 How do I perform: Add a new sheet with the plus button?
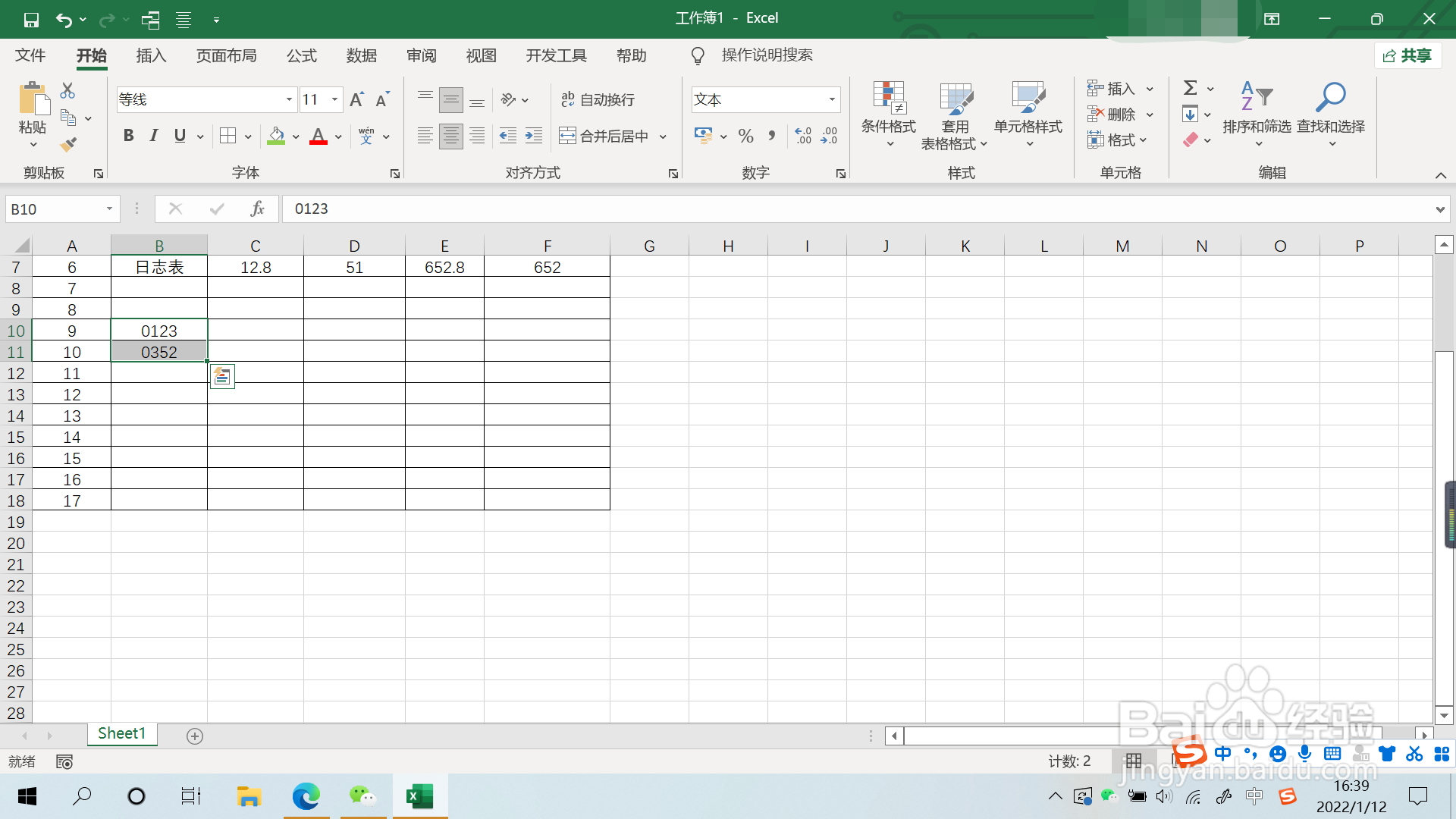pos(195,736)
